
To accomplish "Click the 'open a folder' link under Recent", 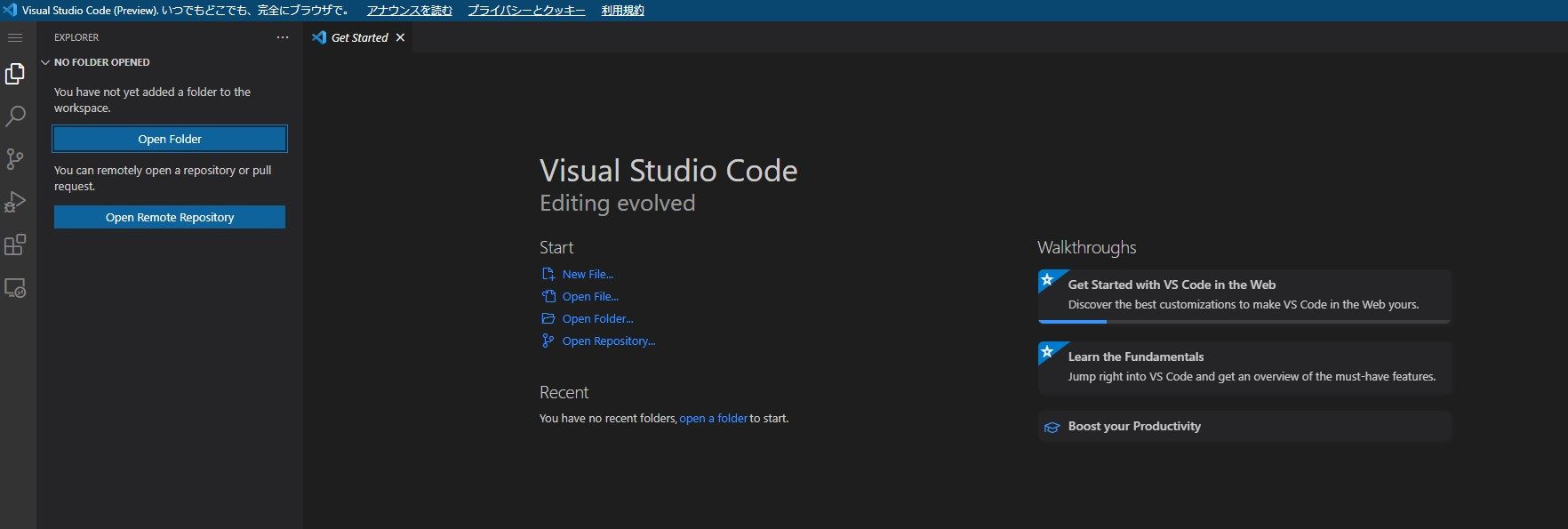I will (713, 418).
